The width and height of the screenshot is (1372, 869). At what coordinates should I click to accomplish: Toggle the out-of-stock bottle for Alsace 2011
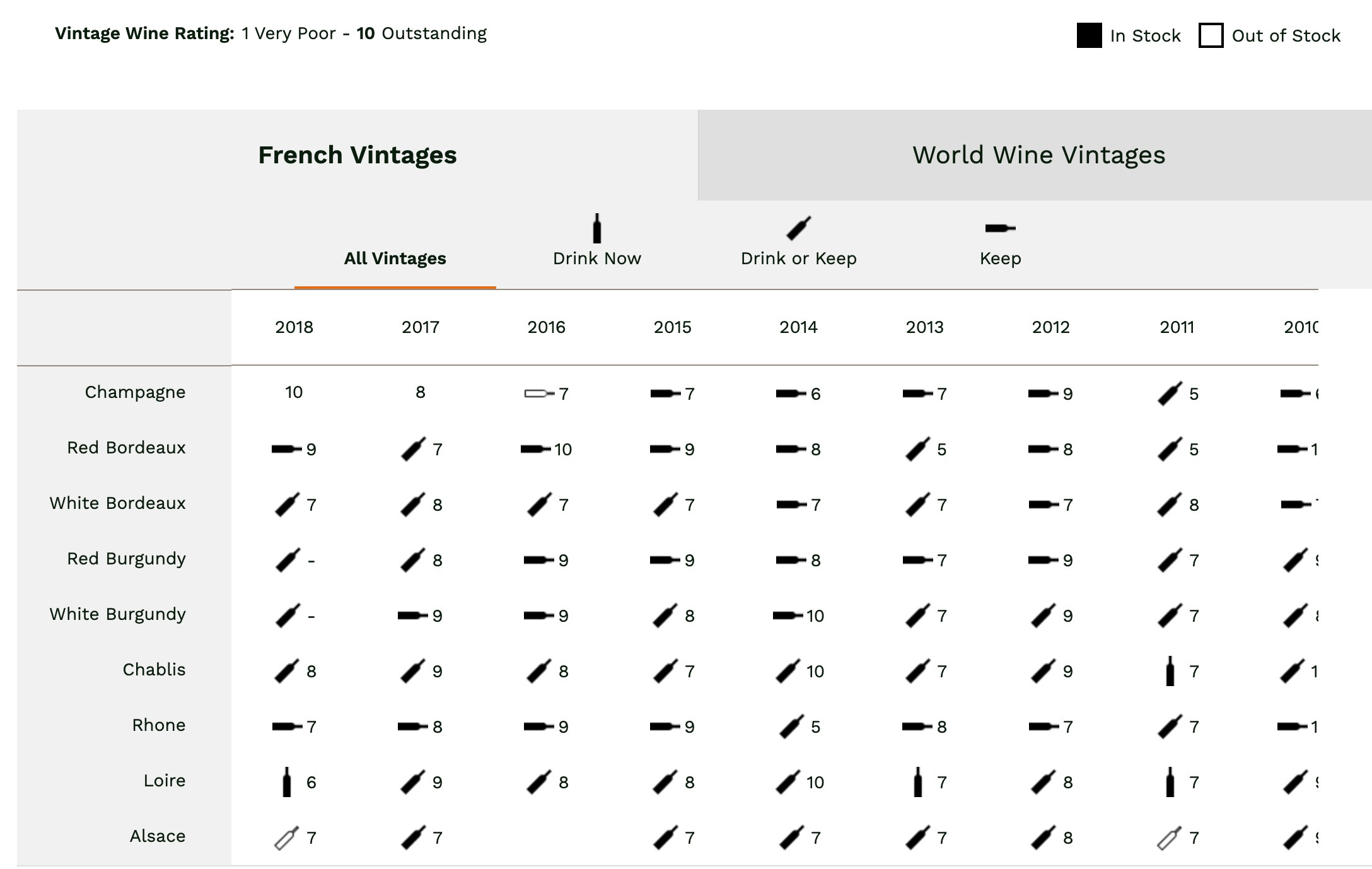(1170, 838)
